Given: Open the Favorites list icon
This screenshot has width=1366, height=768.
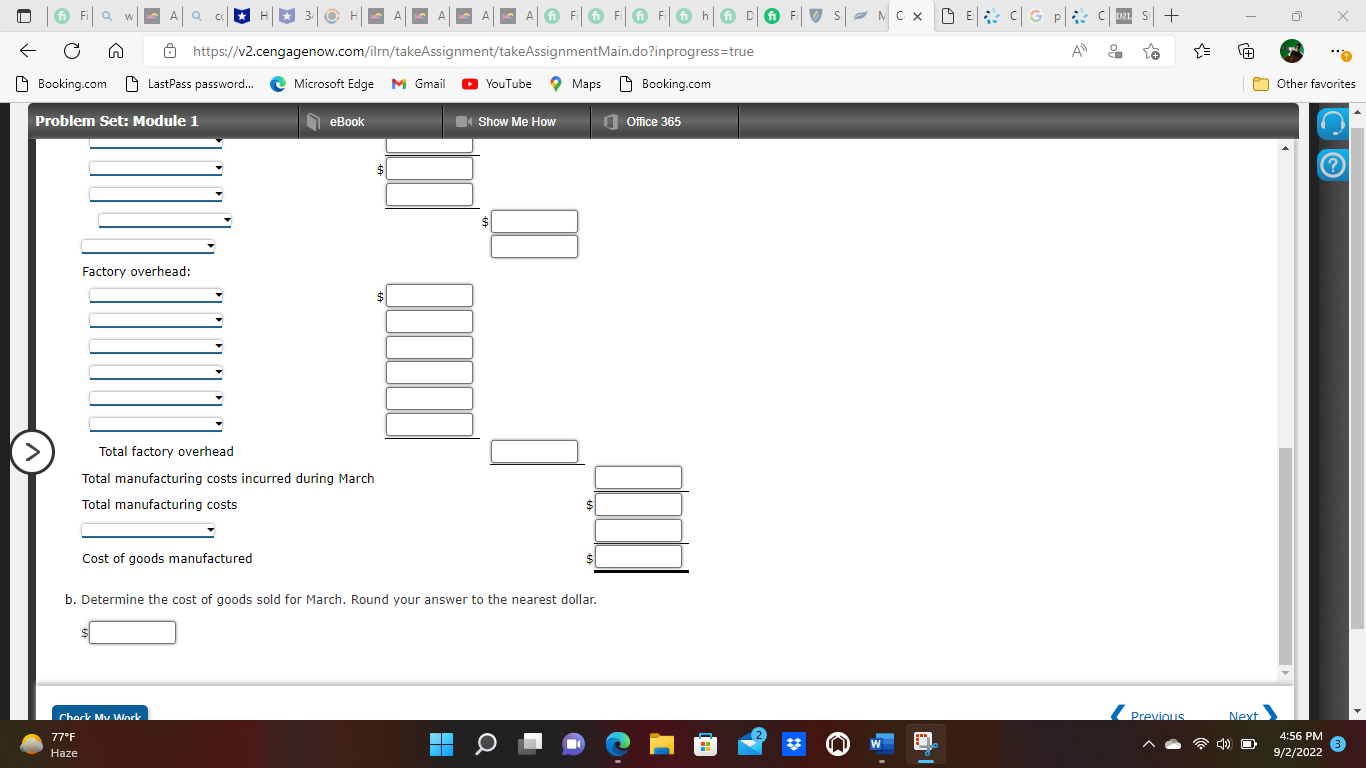Looking at the screenshot, I should [1203, 51].
